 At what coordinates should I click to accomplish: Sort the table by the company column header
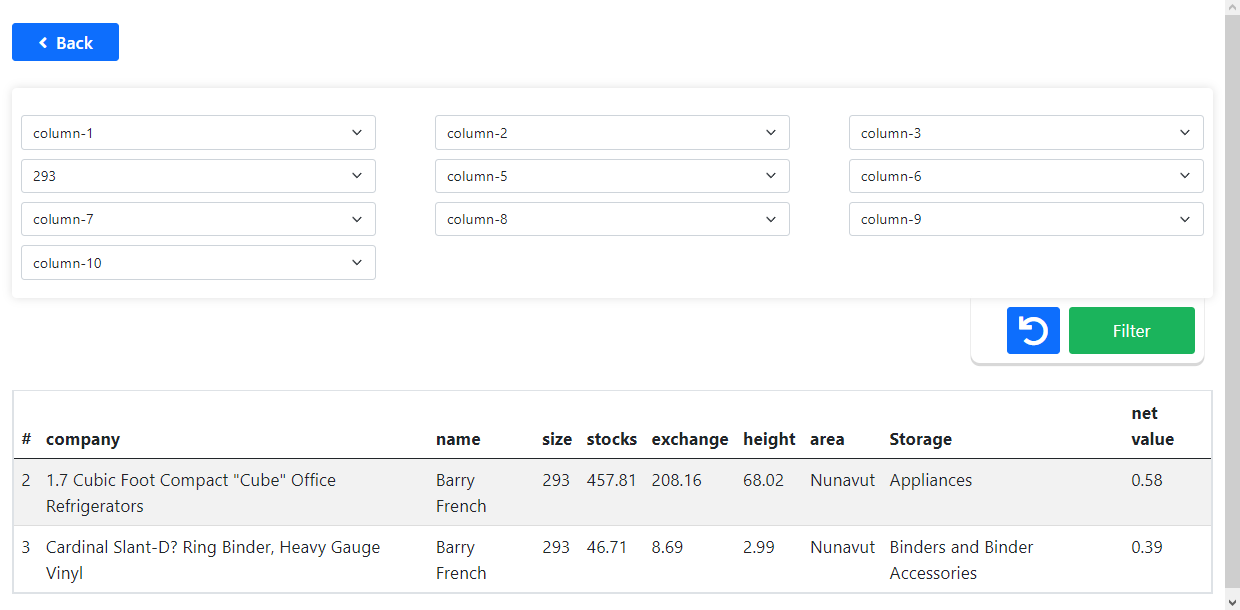[x=82, y=439]
